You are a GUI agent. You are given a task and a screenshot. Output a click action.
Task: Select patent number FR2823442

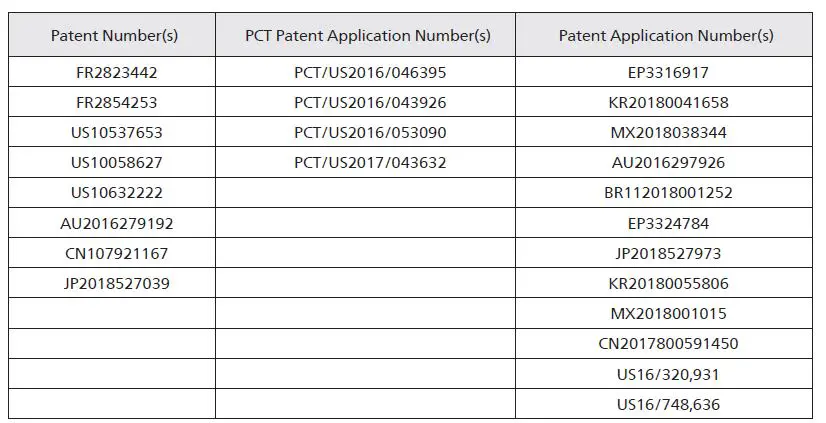coord(116,73)
